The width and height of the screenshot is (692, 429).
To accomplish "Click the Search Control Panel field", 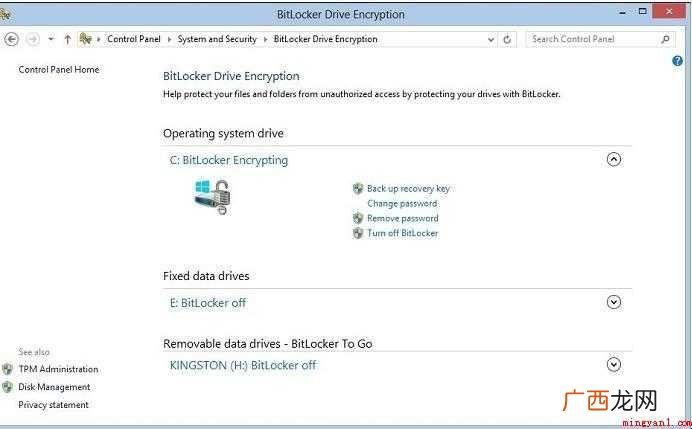I will coord(600,39).
